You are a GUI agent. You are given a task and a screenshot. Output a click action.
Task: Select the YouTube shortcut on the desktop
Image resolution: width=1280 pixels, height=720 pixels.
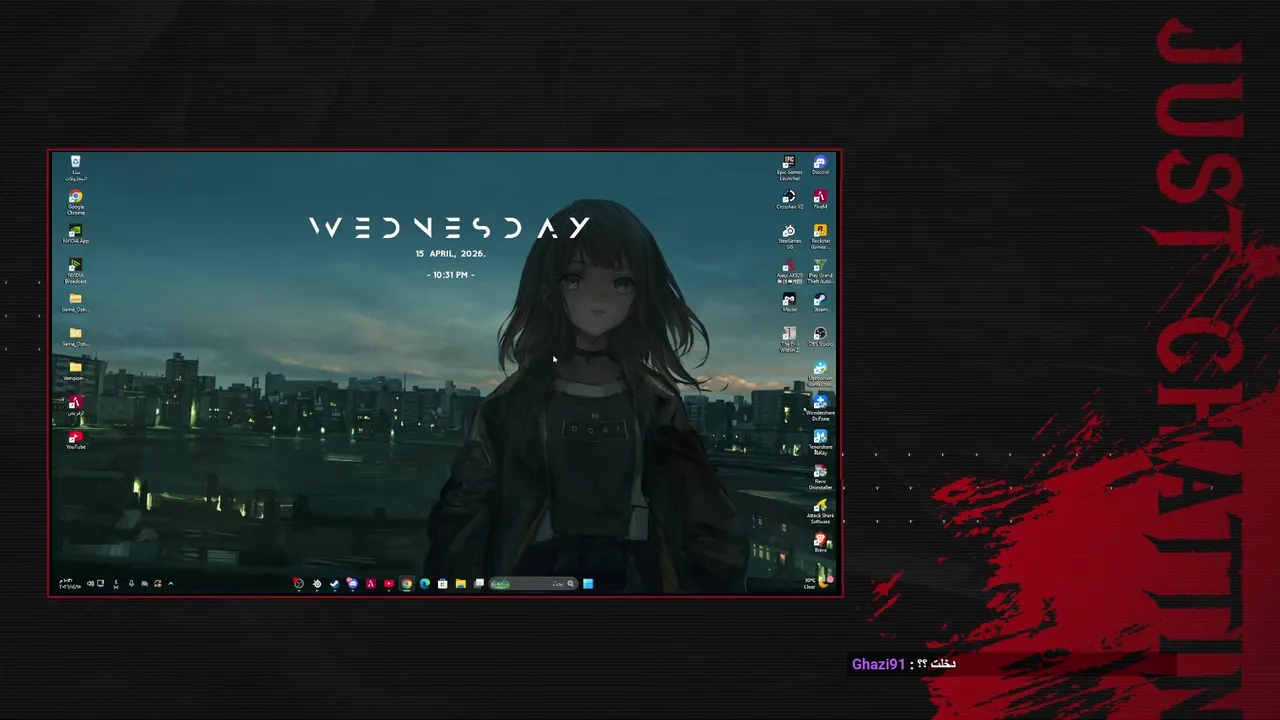75,440
